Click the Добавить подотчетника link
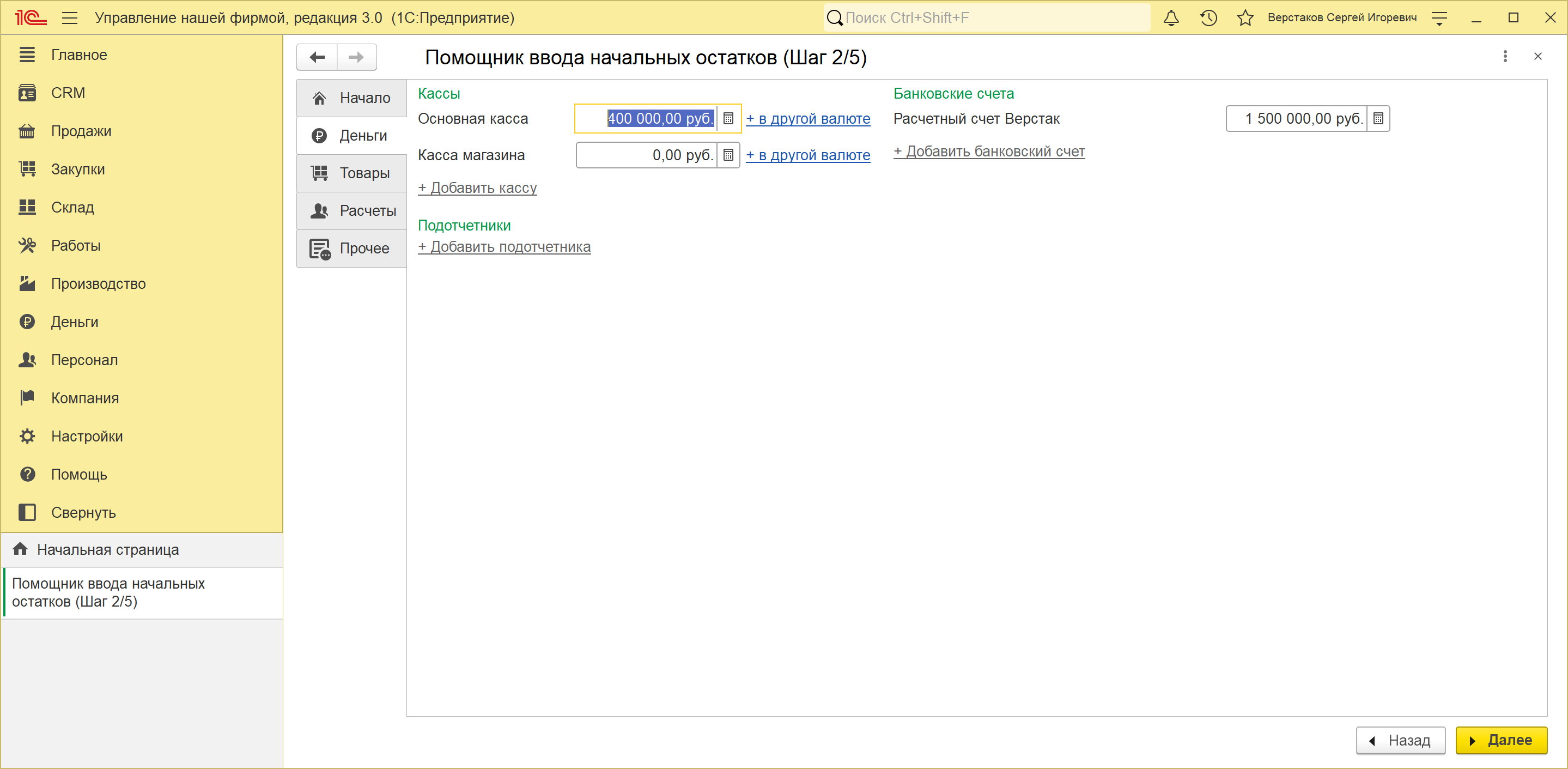Screen dimensions: 1568x769 pos(504,246)
